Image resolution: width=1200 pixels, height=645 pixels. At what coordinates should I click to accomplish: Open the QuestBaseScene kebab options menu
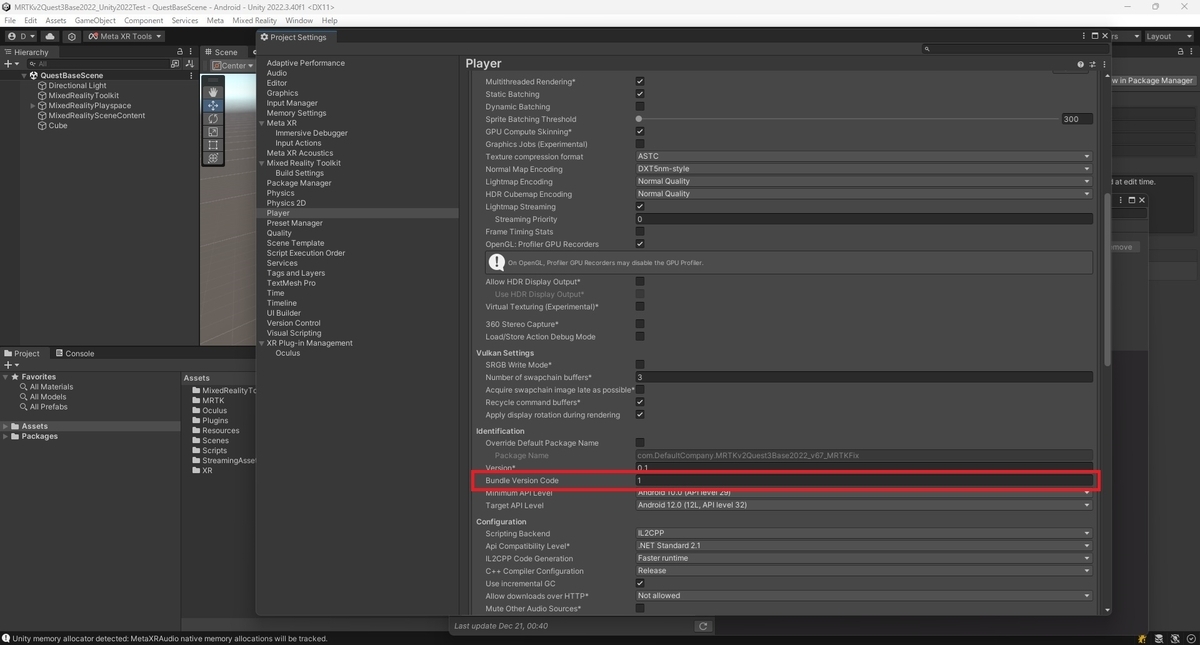[x=191, y=75]
